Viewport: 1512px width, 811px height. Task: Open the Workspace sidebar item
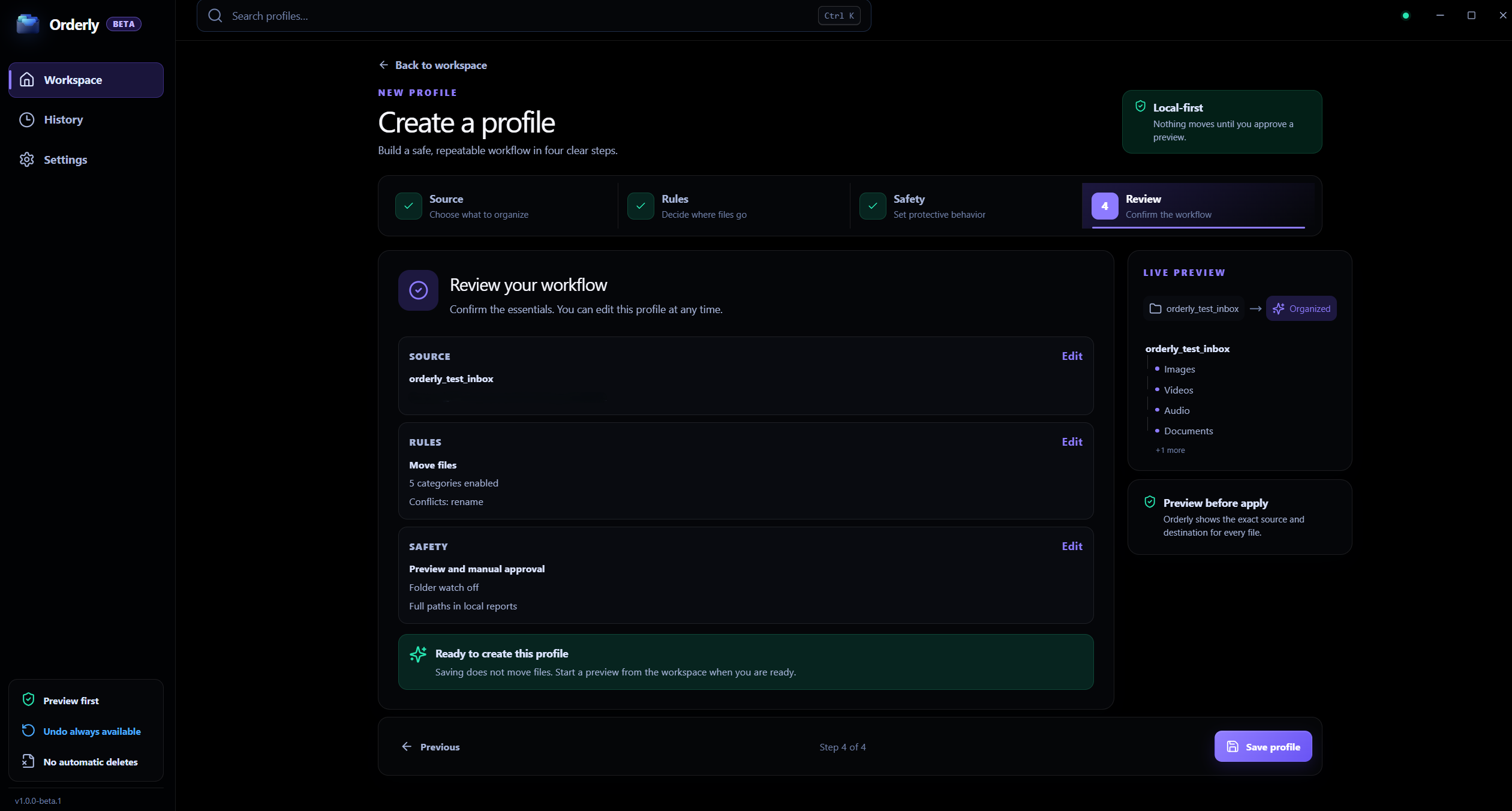86,80
